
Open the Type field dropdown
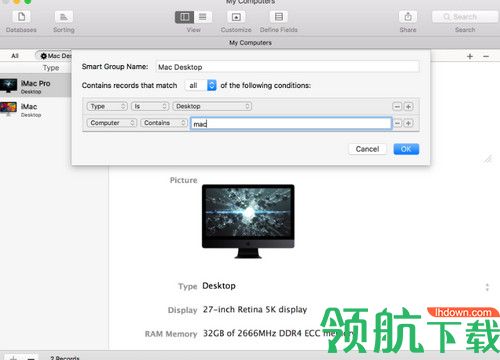(107, 106)
